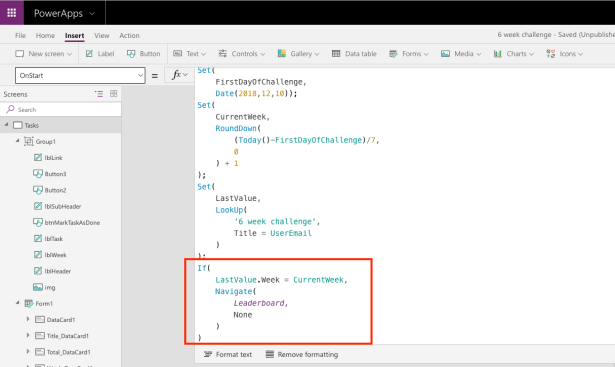Click the LookUp function name
This screenshot has width=615, height=367.
pyautogui.click(x=229, y=210)
